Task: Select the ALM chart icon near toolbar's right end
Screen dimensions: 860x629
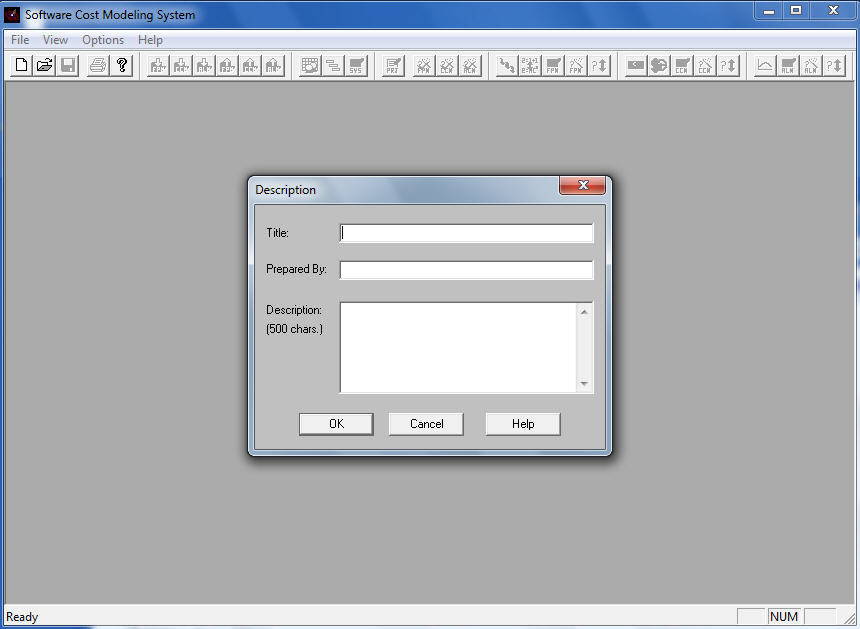Action: pyautogui.click(x=785, y=65)
